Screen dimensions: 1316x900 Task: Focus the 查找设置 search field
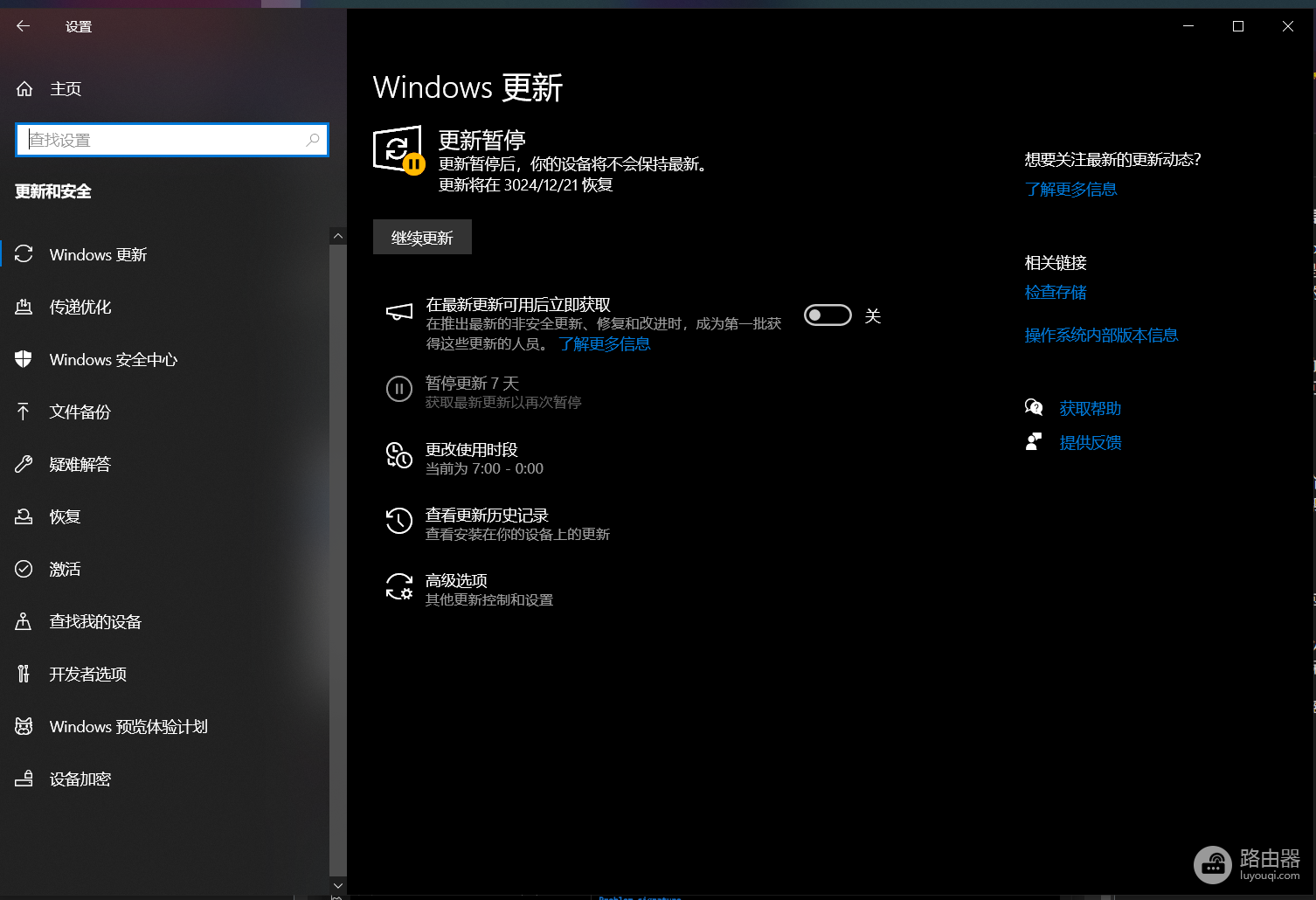click(172, 140)
